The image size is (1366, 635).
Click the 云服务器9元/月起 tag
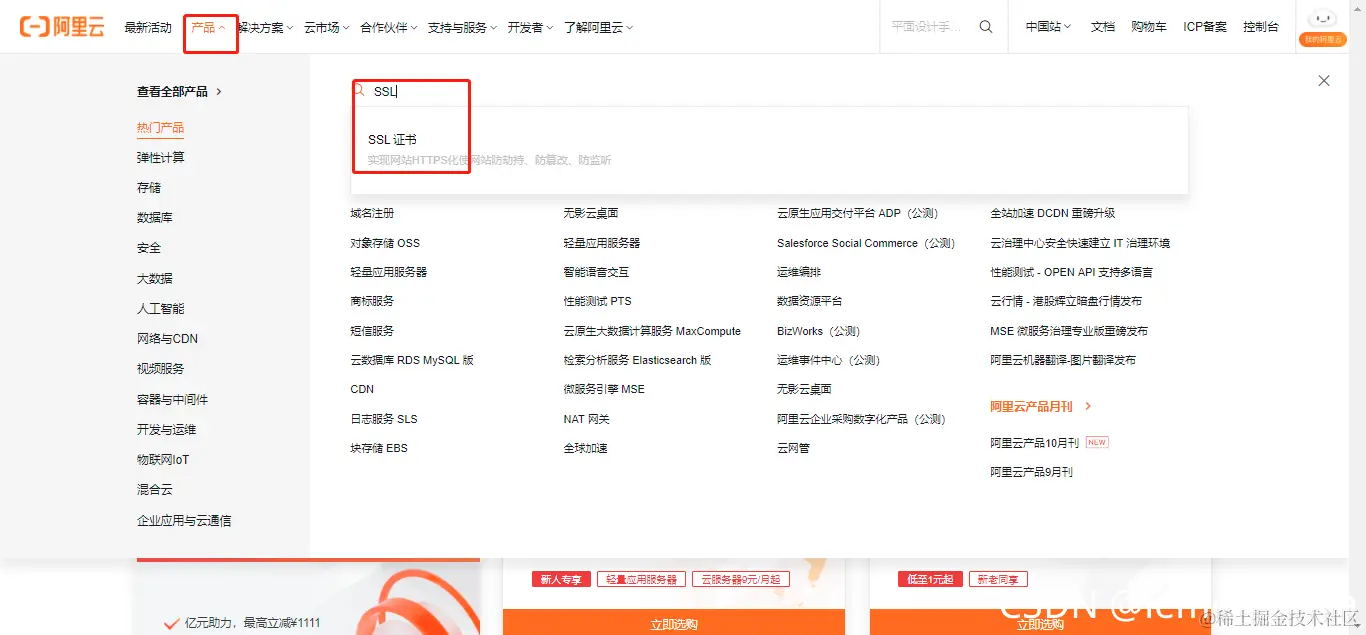[x=741, y=579]
